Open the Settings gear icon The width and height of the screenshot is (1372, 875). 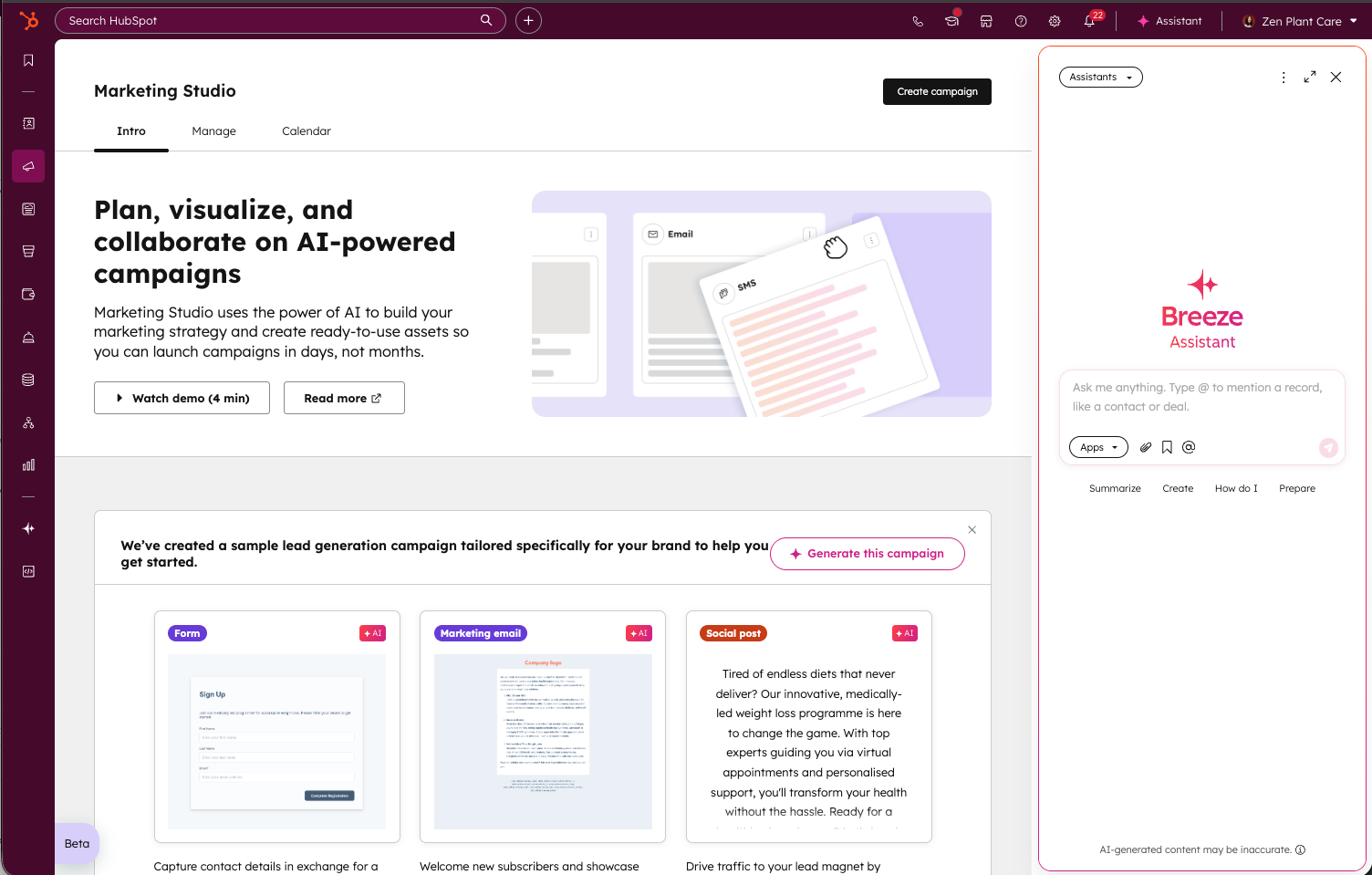click(x=1055, y=21)
